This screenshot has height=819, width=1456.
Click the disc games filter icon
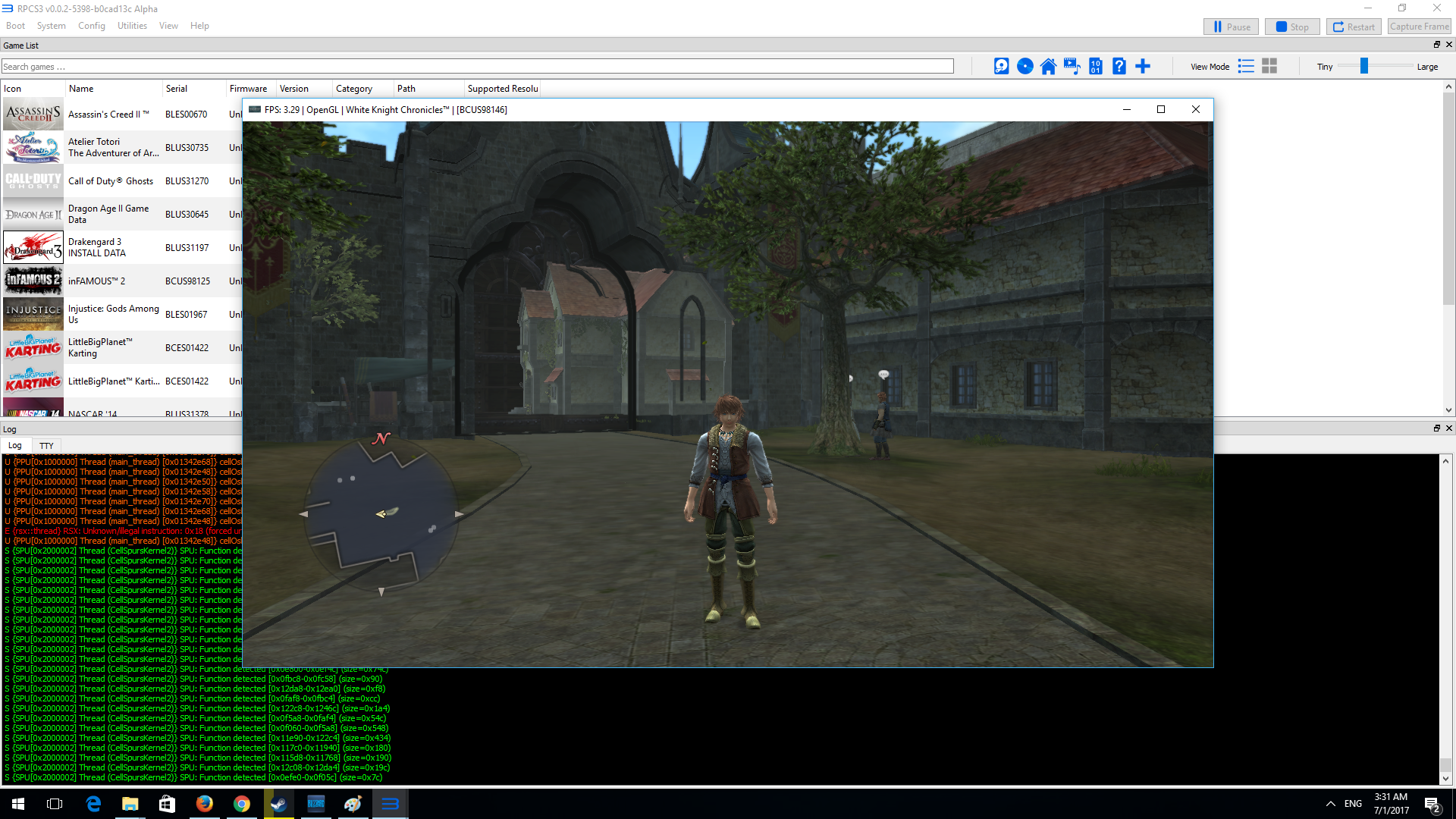[x=1025, y=67]
